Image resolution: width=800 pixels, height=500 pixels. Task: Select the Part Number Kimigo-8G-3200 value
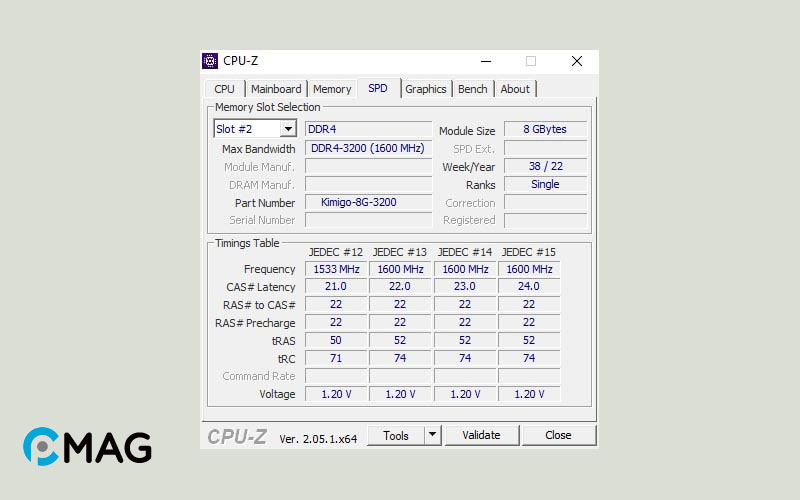[368, 202]
